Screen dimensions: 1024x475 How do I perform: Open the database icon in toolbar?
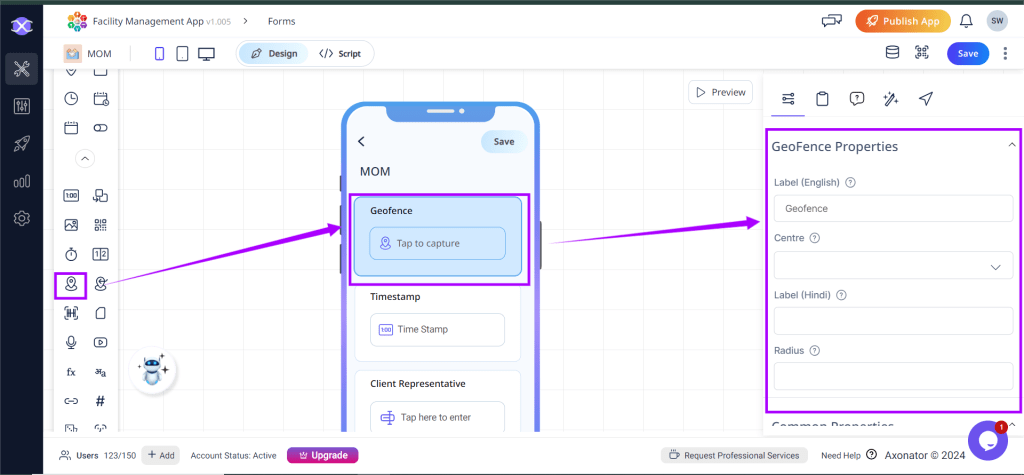point(892,53)
